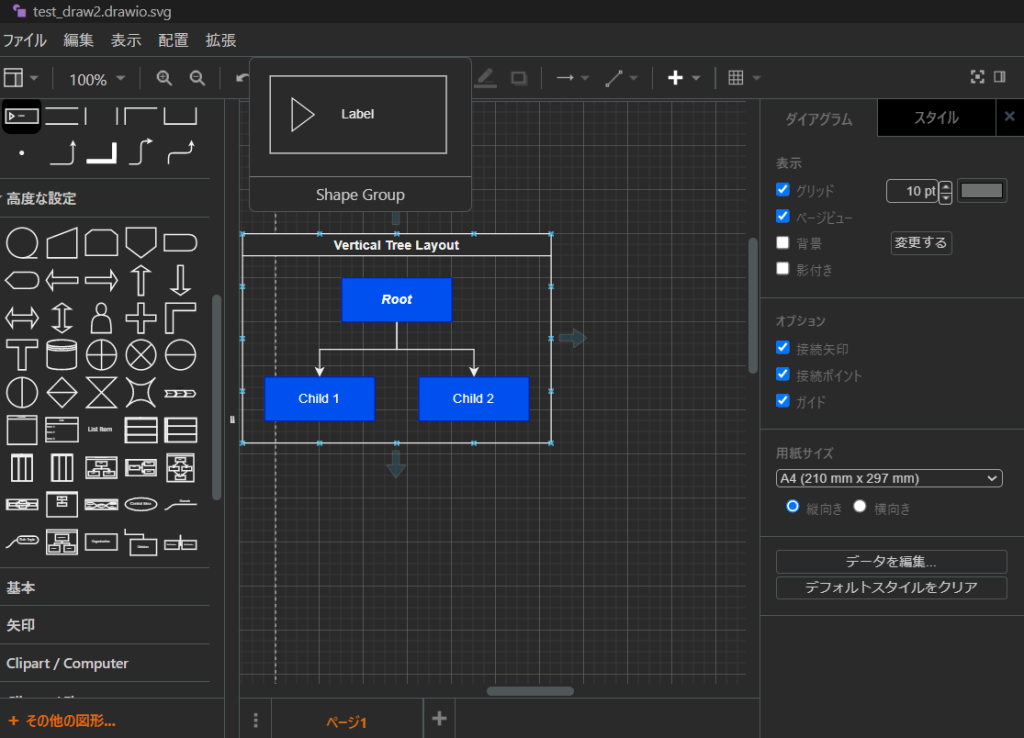Select the Cylinder shape in the palette
Screen dimensions: 1024x738
tap(61, 354)
